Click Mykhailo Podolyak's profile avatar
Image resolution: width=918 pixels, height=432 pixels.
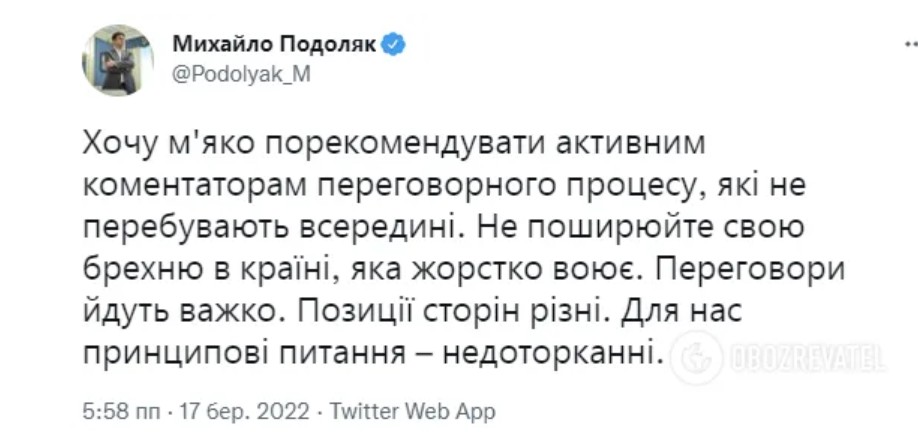[x=116, y=60]
